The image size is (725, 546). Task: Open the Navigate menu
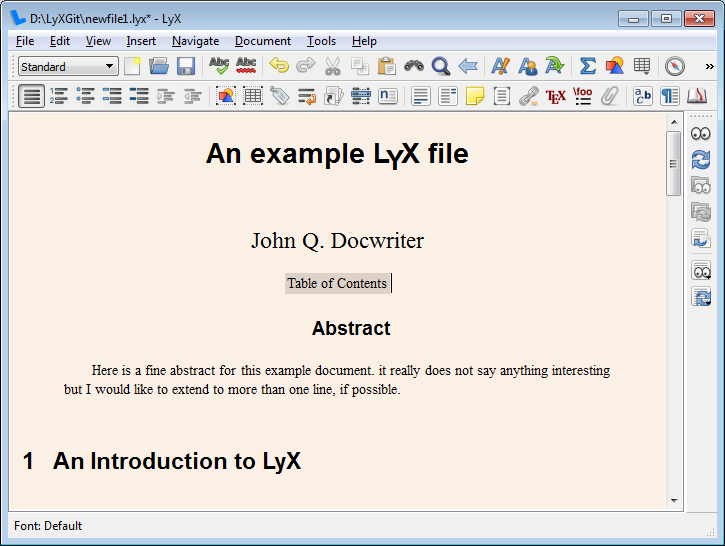click(195, 41)
